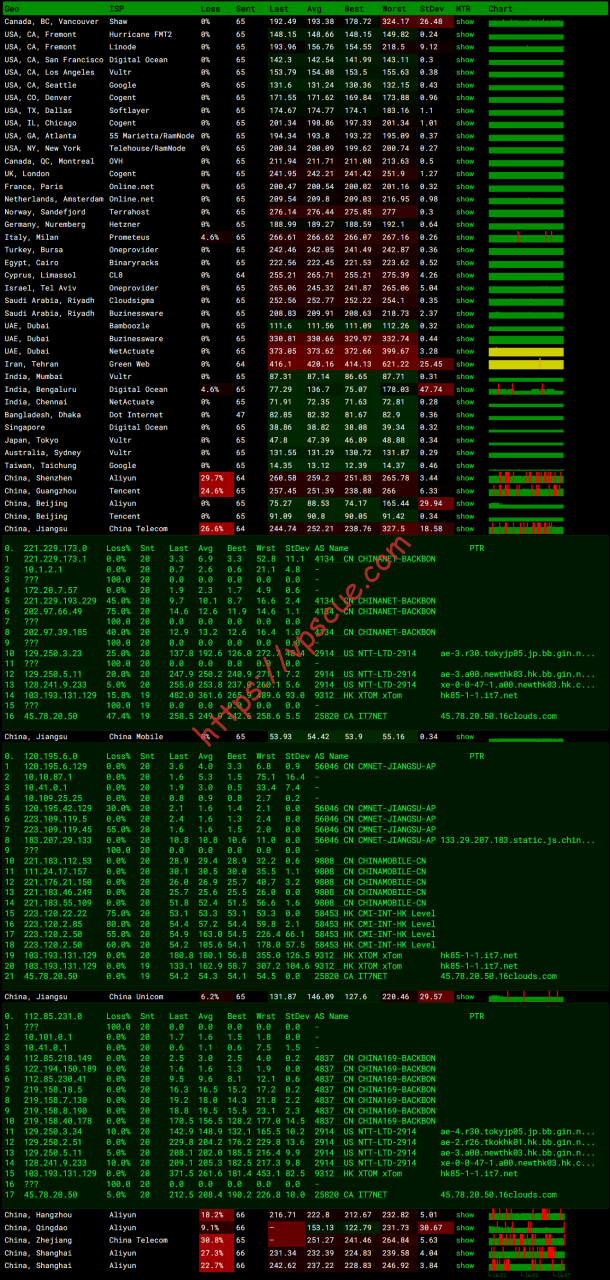Open latency chart for Vancouver Shaw row

point(526,20)
